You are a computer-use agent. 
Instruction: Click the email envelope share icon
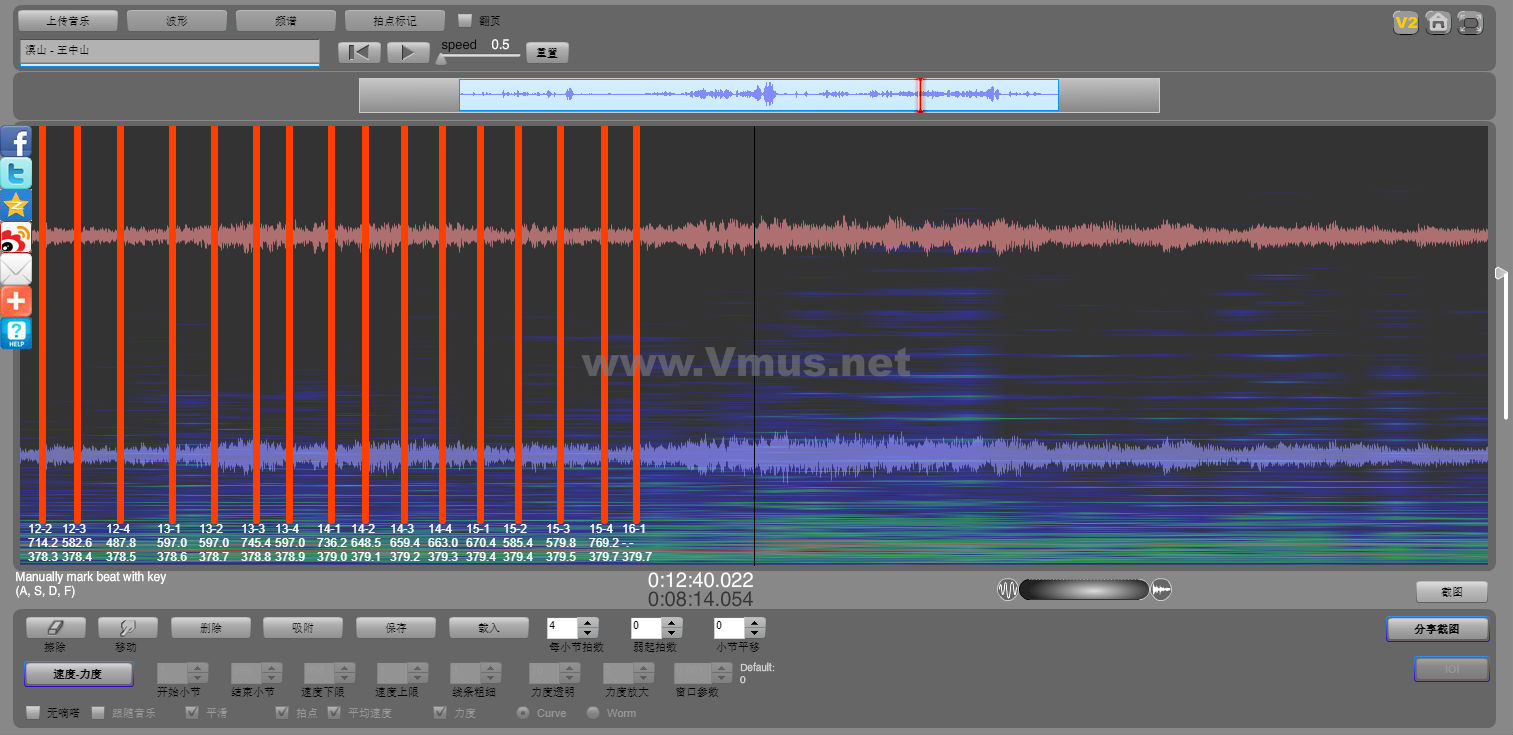pos(16,269)
